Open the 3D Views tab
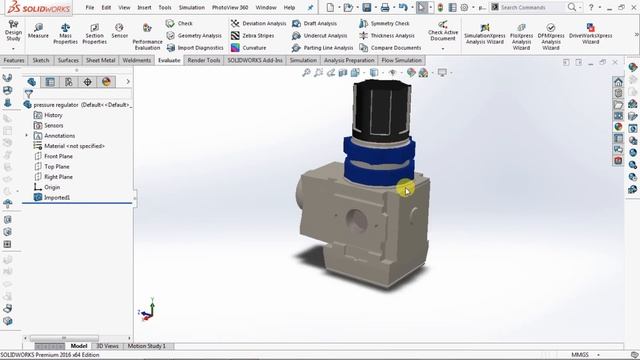Image resolution: width=640 pixels, height=360 pixels. (x=107, y=346)
